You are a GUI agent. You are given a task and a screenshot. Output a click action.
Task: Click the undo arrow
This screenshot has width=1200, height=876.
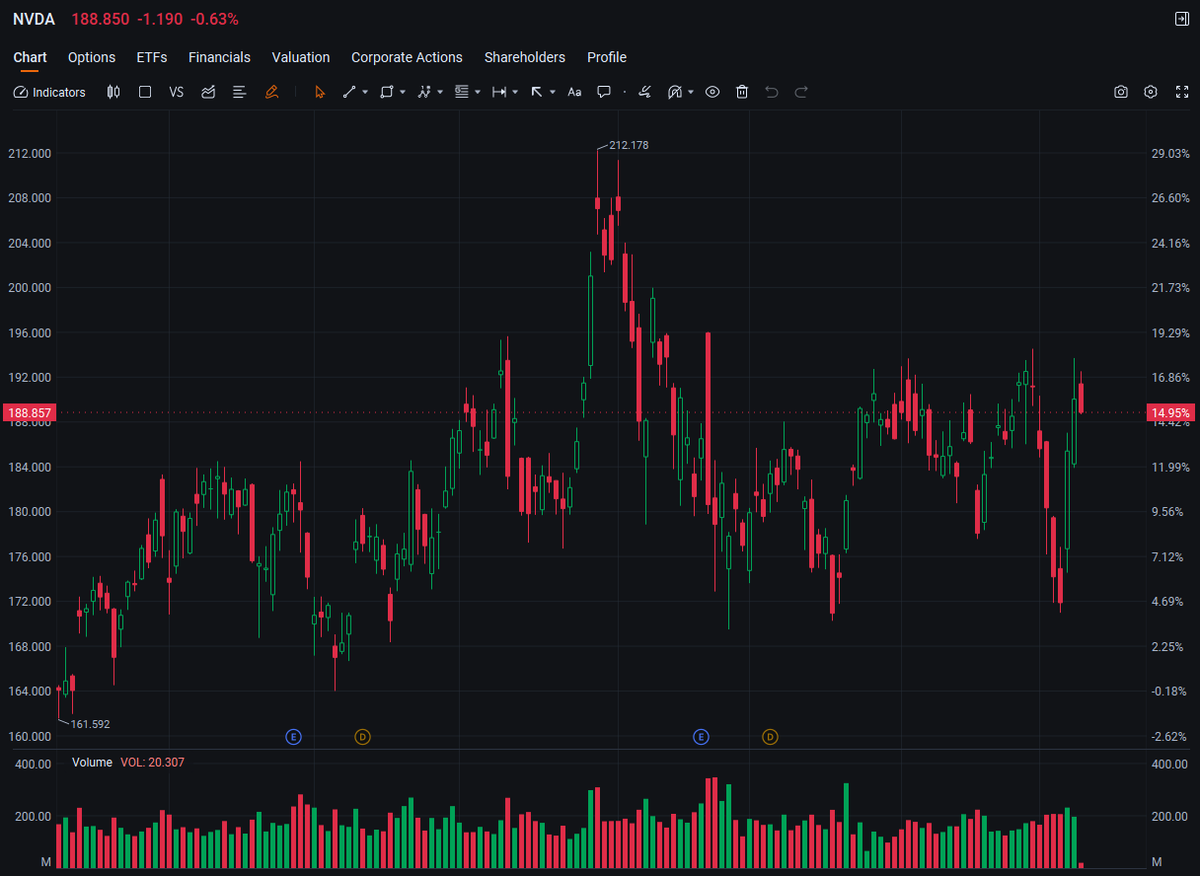[x=771, y=92]
